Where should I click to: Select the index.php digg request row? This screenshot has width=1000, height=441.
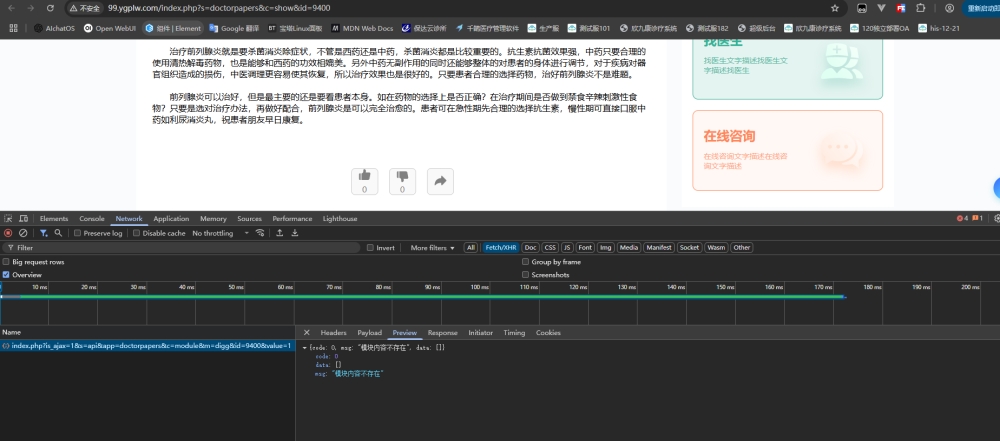point(147,346)
